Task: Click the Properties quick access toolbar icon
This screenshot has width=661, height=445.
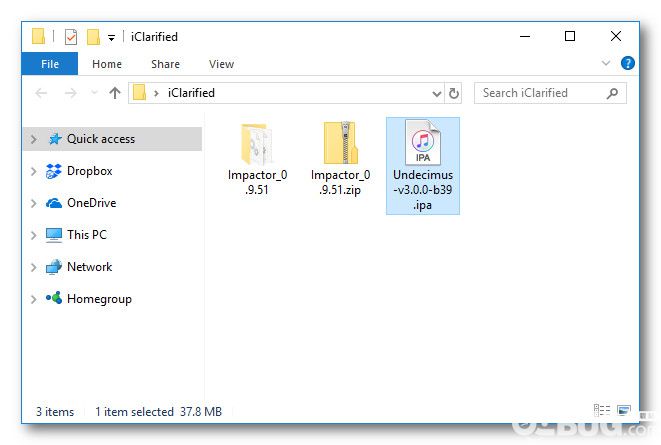Action: click(71, 37)
